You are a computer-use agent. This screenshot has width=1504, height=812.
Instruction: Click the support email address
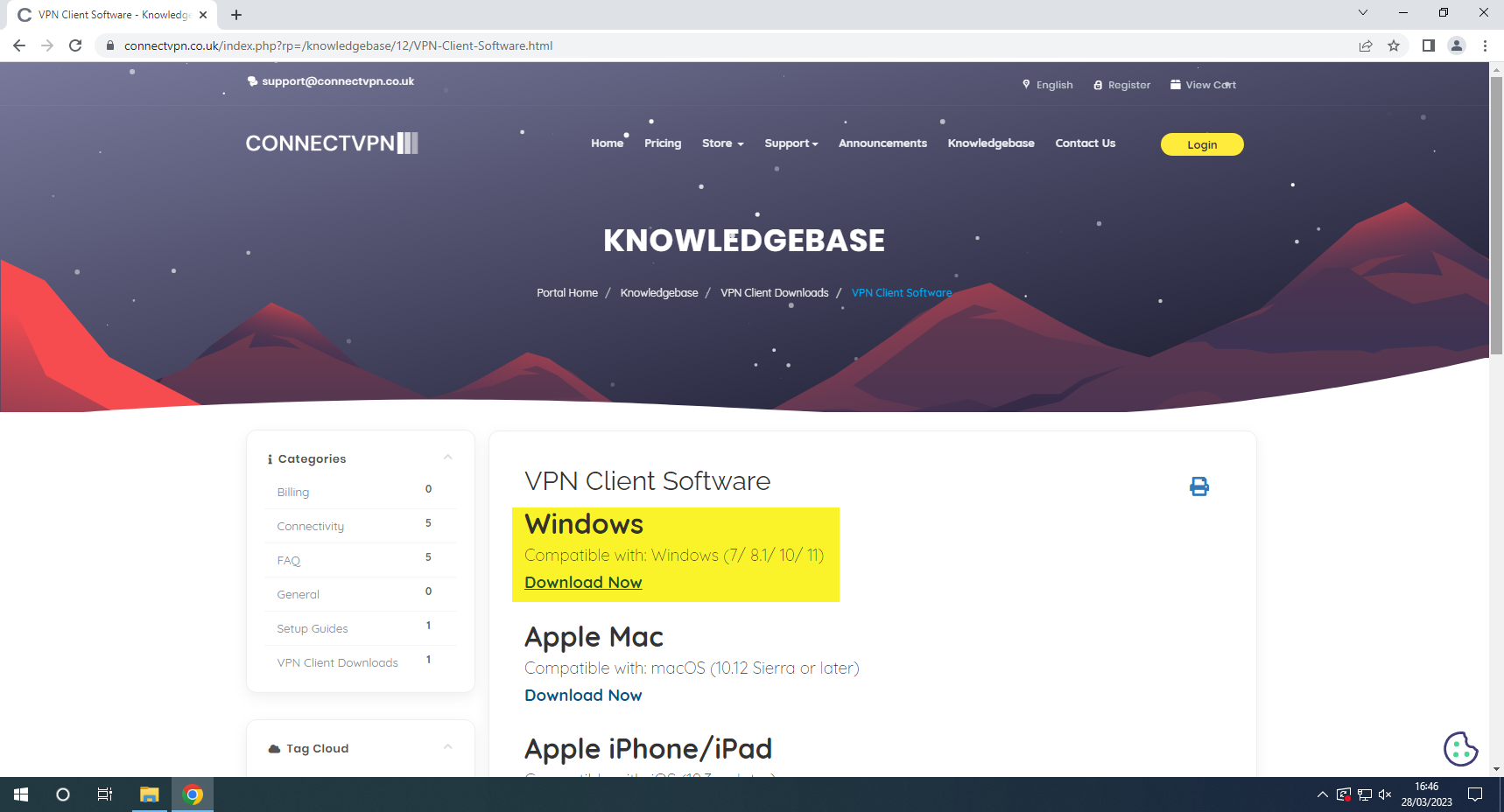[338, 81]
